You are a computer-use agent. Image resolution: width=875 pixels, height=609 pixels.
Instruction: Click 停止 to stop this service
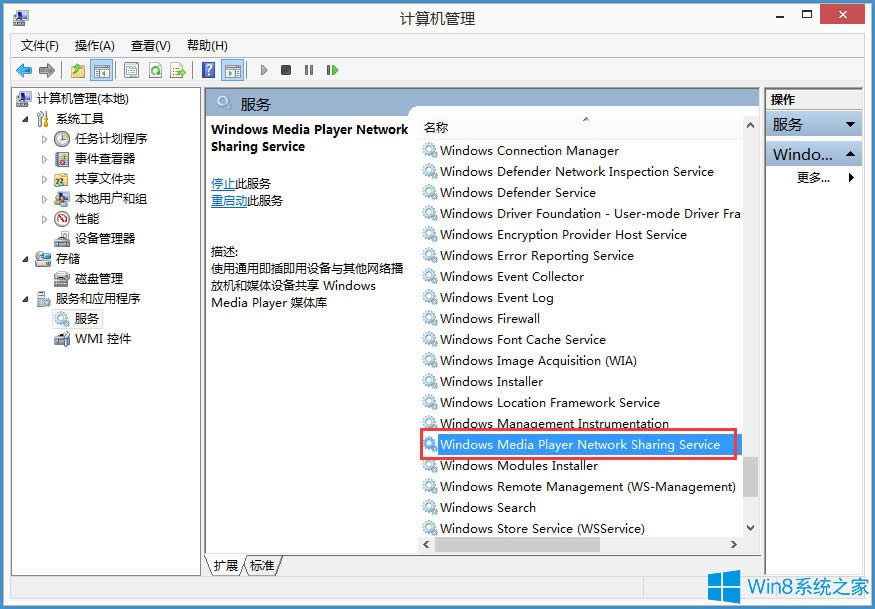(x=222, y=183)
